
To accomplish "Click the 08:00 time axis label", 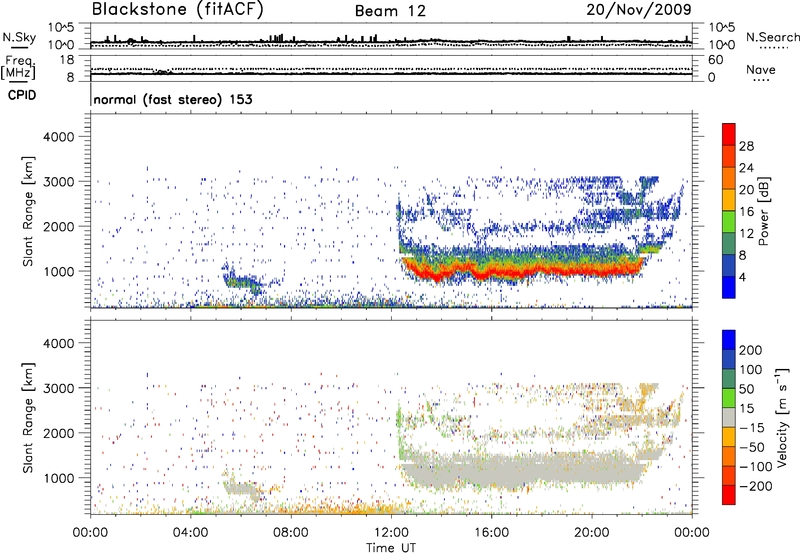I will tap(291, 533).
